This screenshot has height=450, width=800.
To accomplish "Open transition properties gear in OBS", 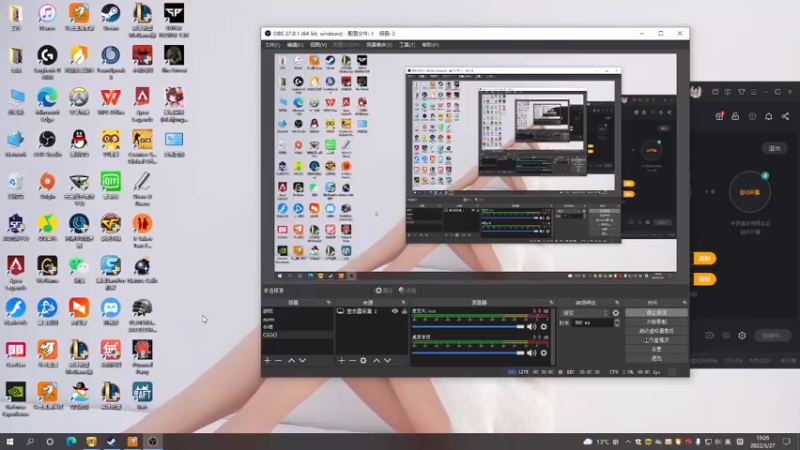I will [616, 313].
